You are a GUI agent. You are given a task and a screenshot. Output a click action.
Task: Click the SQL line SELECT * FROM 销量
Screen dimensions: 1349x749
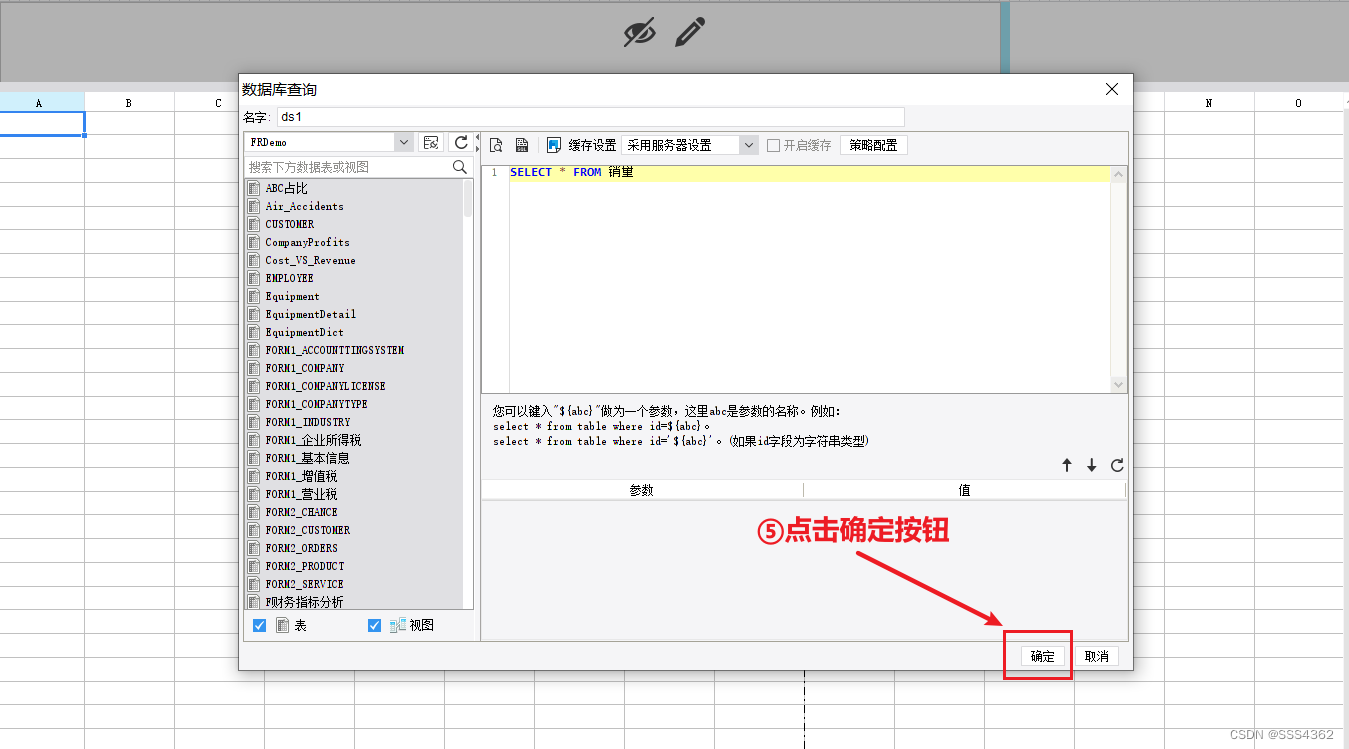click(x=572, y=172)
